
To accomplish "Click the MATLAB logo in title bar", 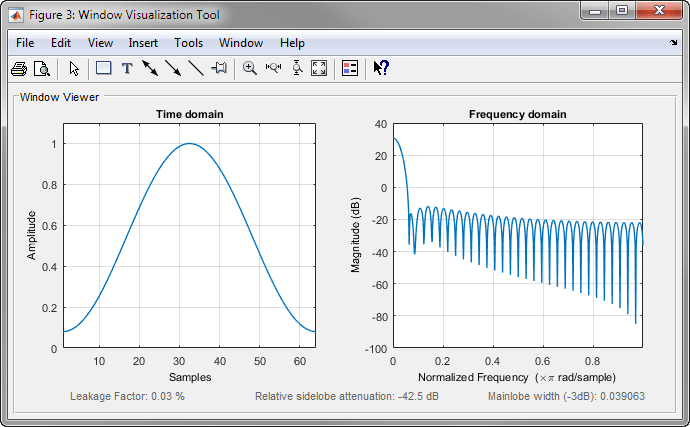I will [x=16, y=15].
